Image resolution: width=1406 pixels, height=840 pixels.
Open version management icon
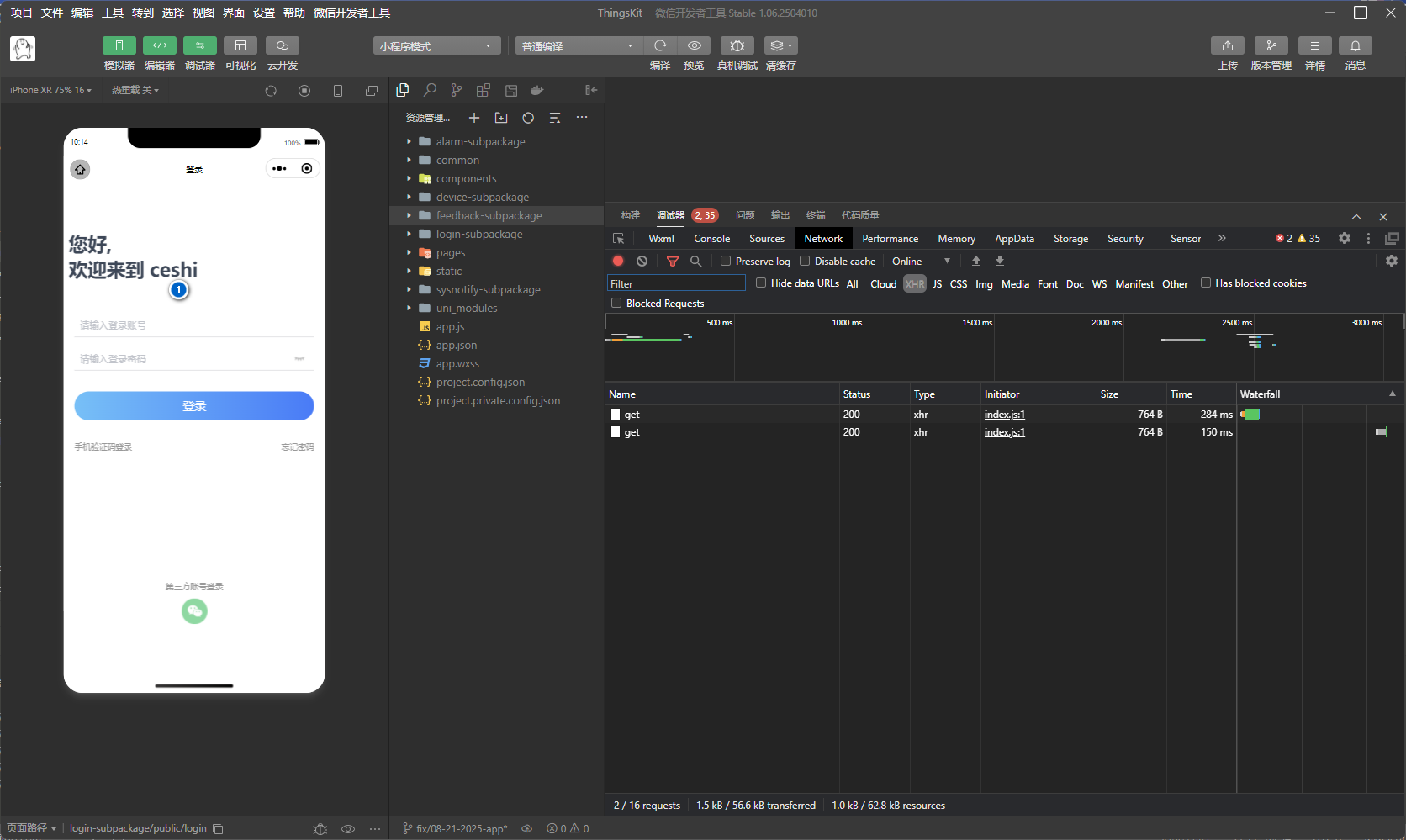click(1271, 45)
